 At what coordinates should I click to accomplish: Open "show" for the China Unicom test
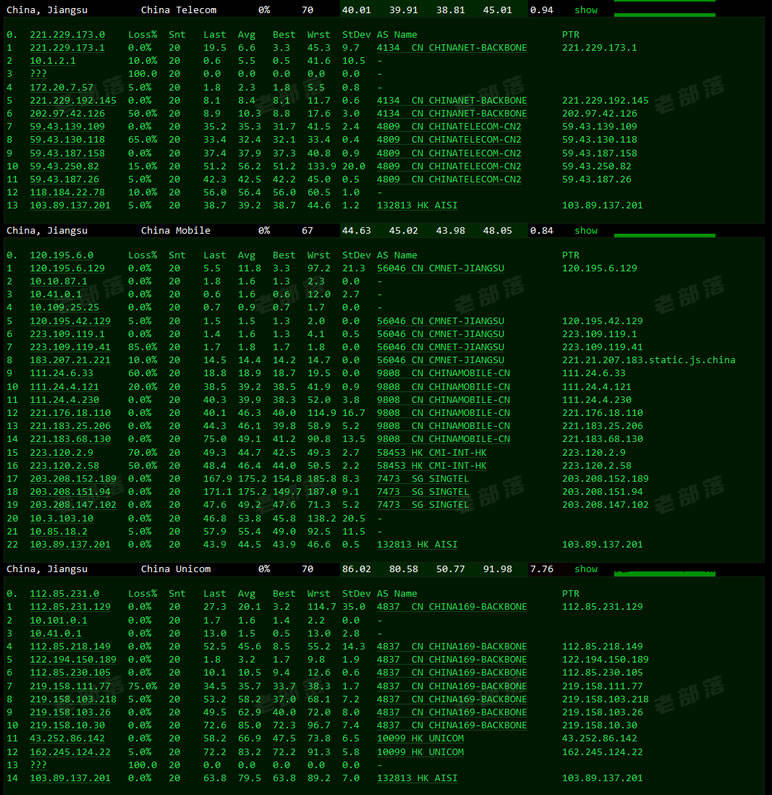click(x=585, y=569)
